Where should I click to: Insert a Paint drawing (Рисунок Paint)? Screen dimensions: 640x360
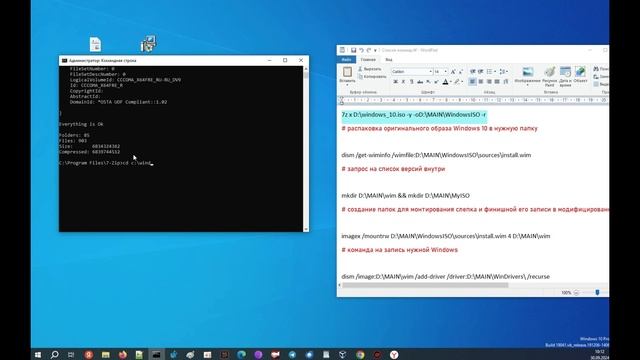[x=550, y=72]
